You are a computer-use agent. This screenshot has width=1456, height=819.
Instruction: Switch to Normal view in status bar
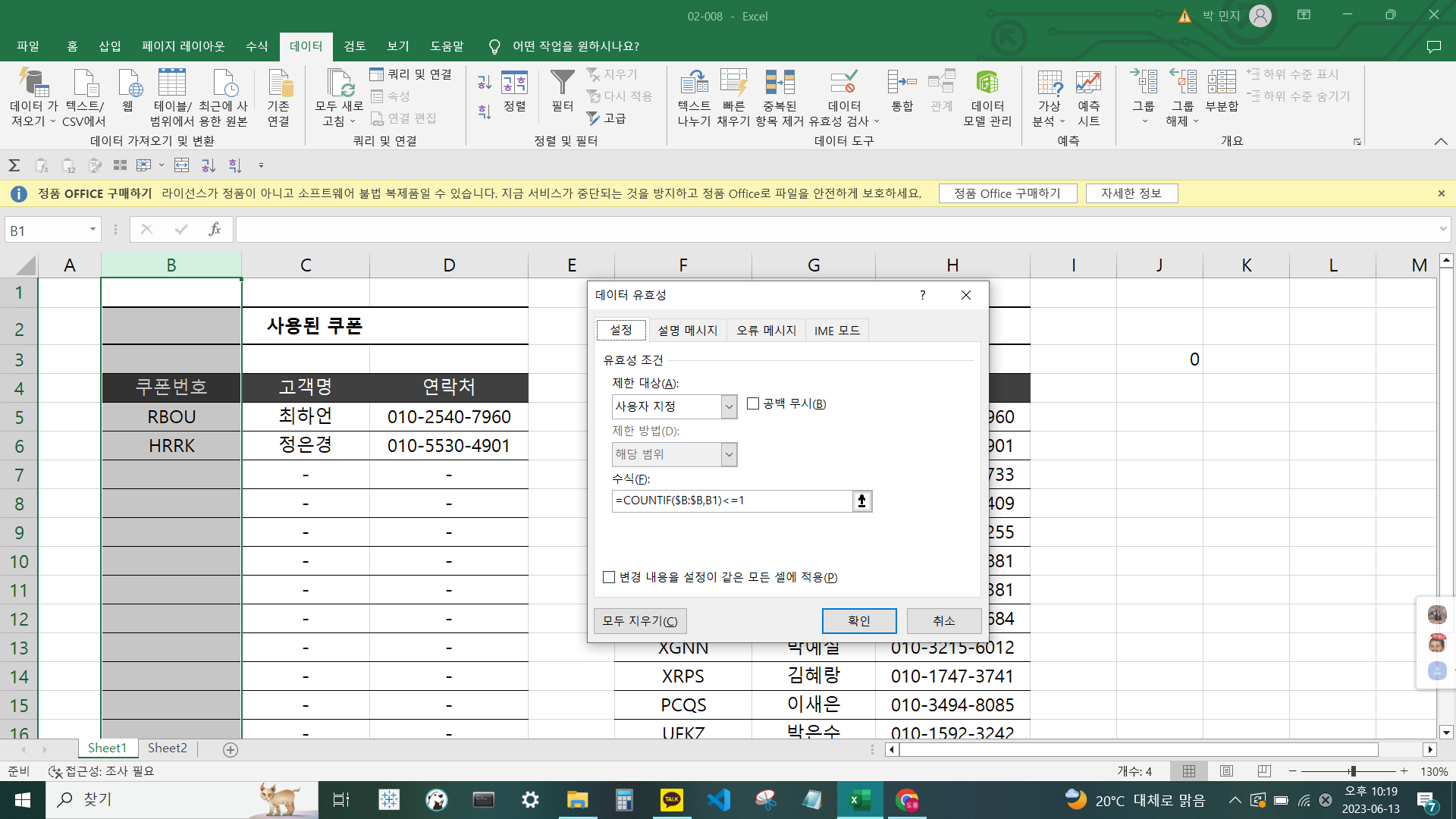1189,771
